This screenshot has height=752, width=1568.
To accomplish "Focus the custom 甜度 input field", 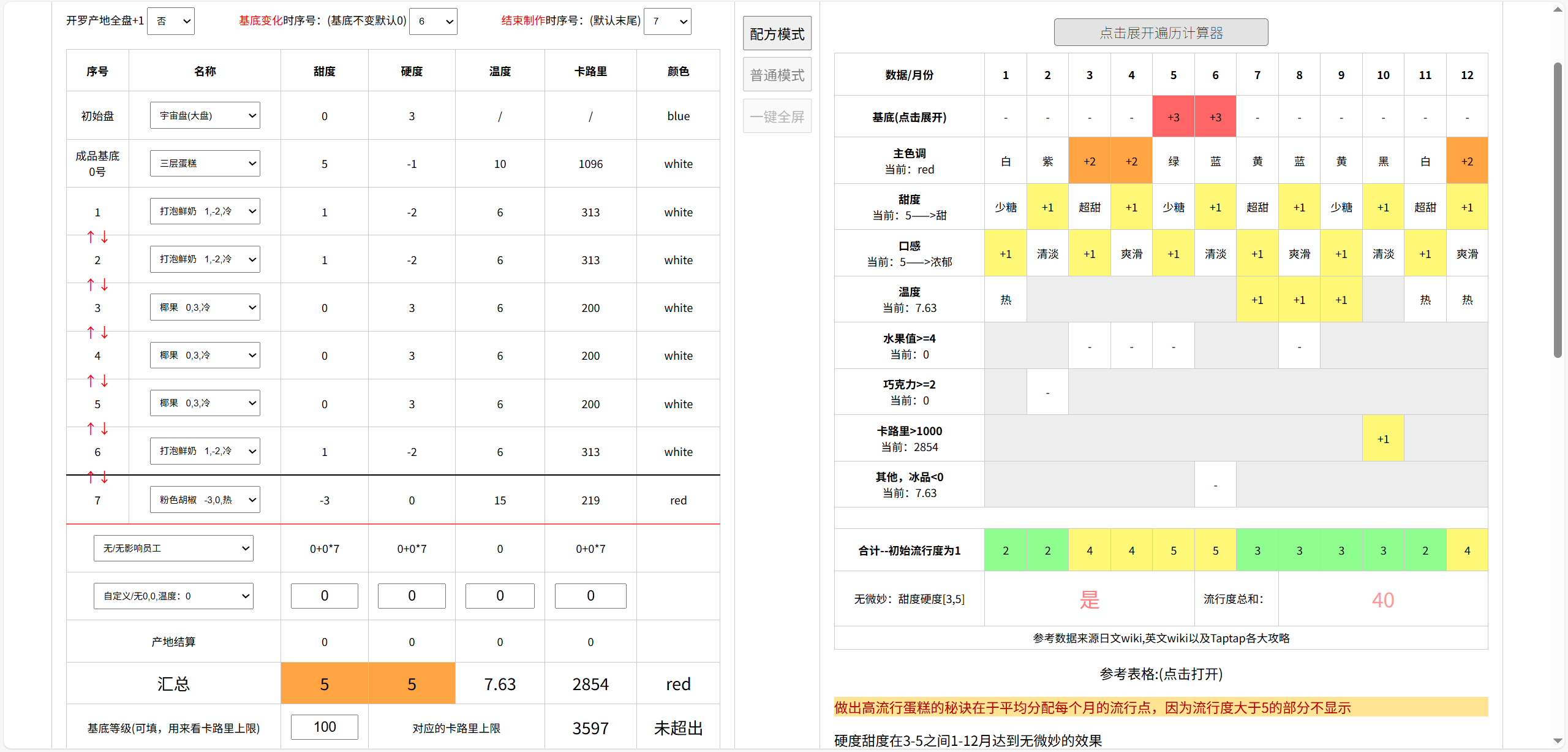I will (x=325, y=596).
